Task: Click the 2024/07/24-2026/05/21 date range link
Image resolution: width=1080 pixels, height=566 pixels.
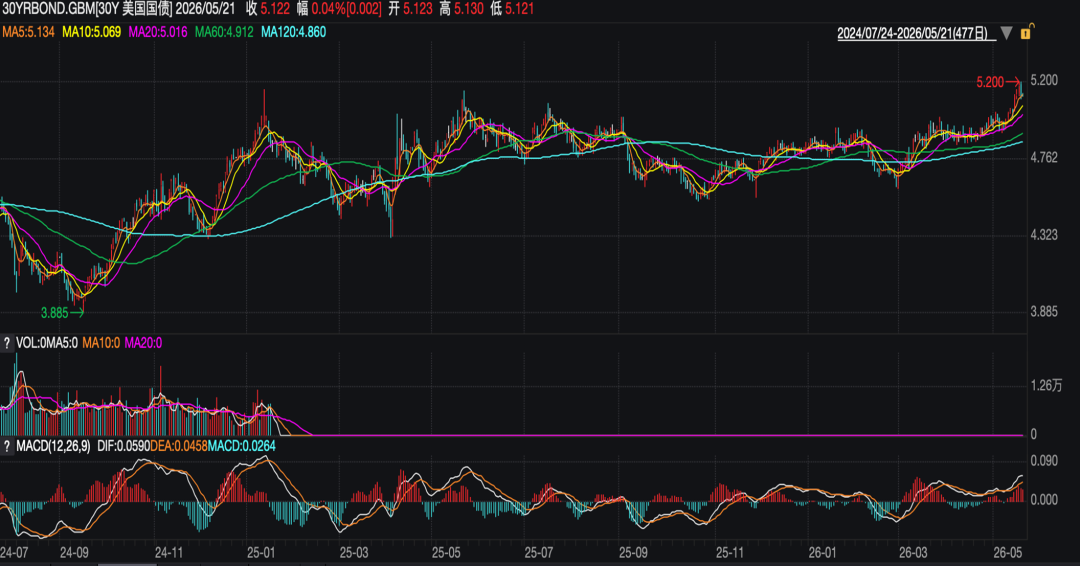Action: (913, 33)
